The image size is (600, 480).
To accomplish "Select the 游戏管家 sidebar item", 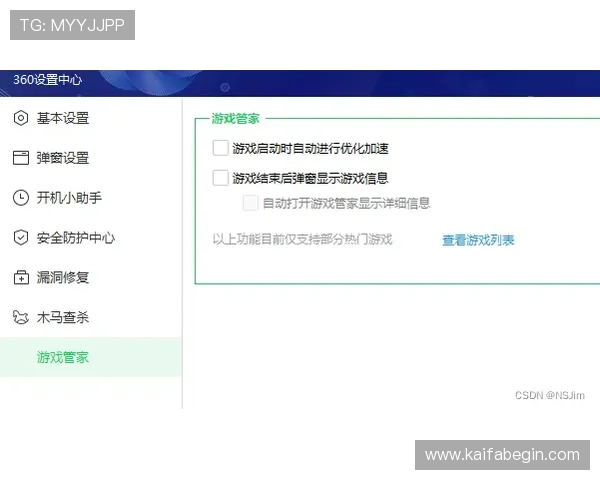I will pyautogui.click(x=91, y=358).
